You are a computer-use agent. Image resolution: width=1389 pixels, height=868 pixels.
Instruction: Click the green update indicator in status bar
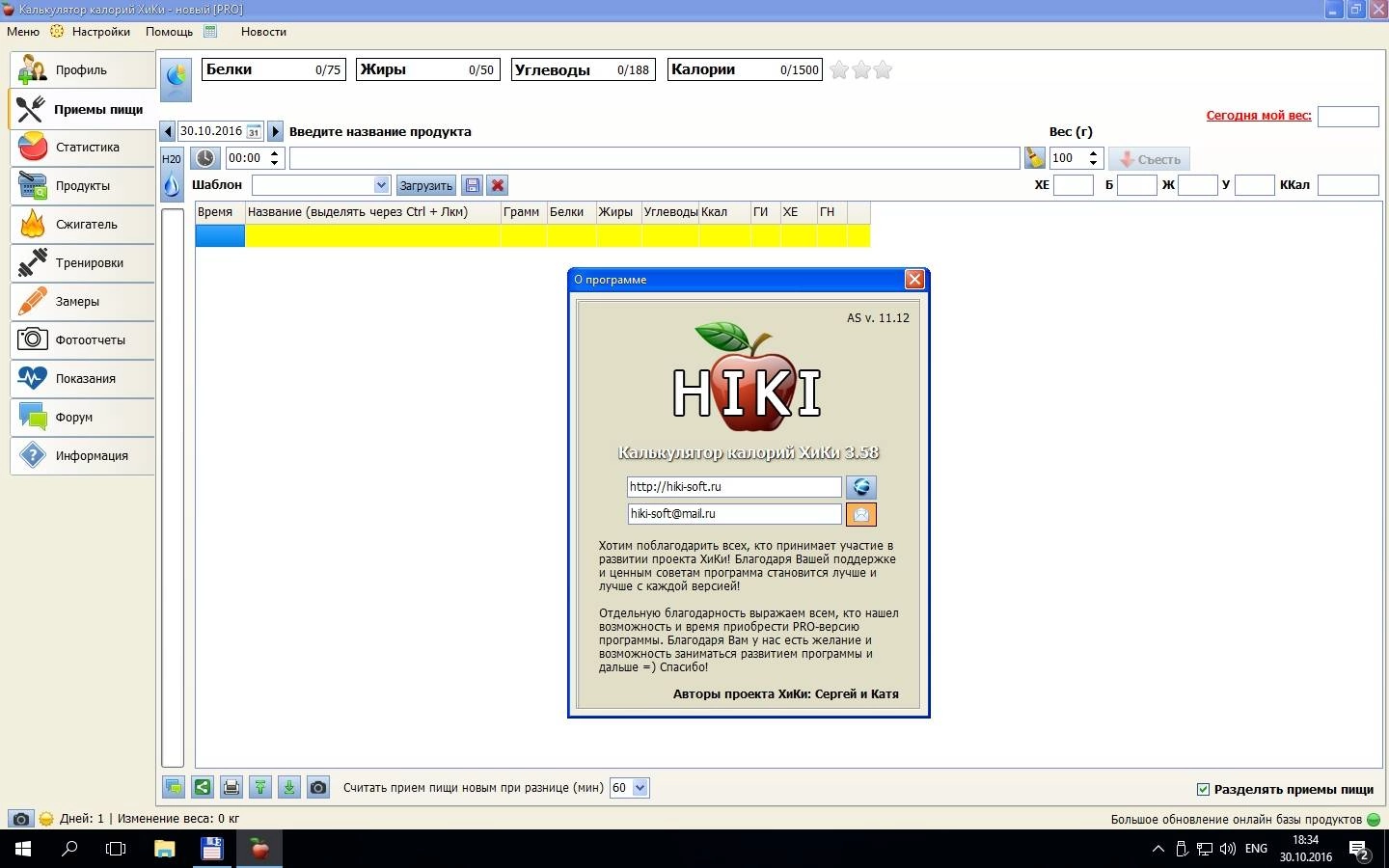coord(1374,820)
